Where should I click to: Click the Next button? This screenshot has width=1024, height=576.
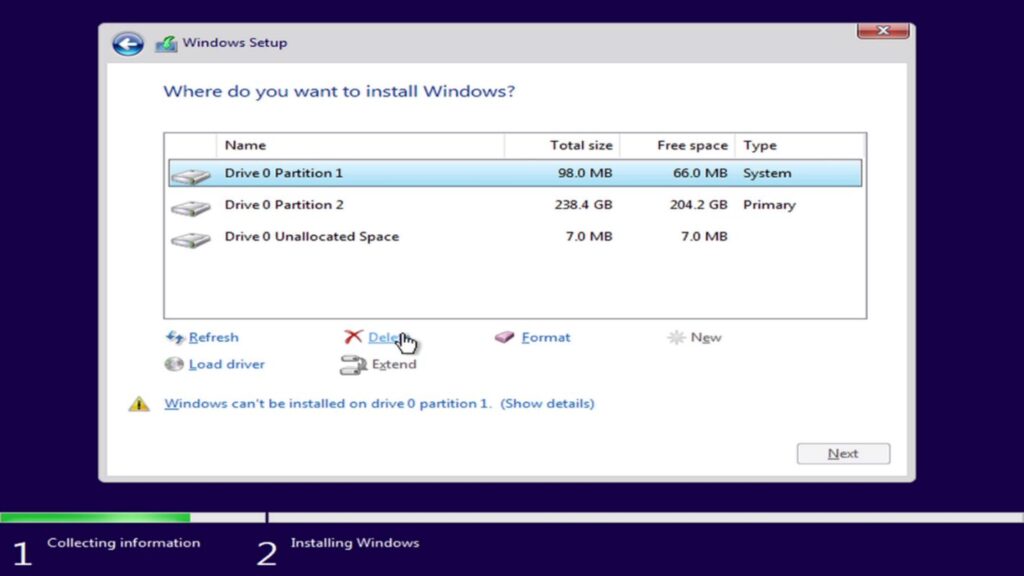point(843,453)
